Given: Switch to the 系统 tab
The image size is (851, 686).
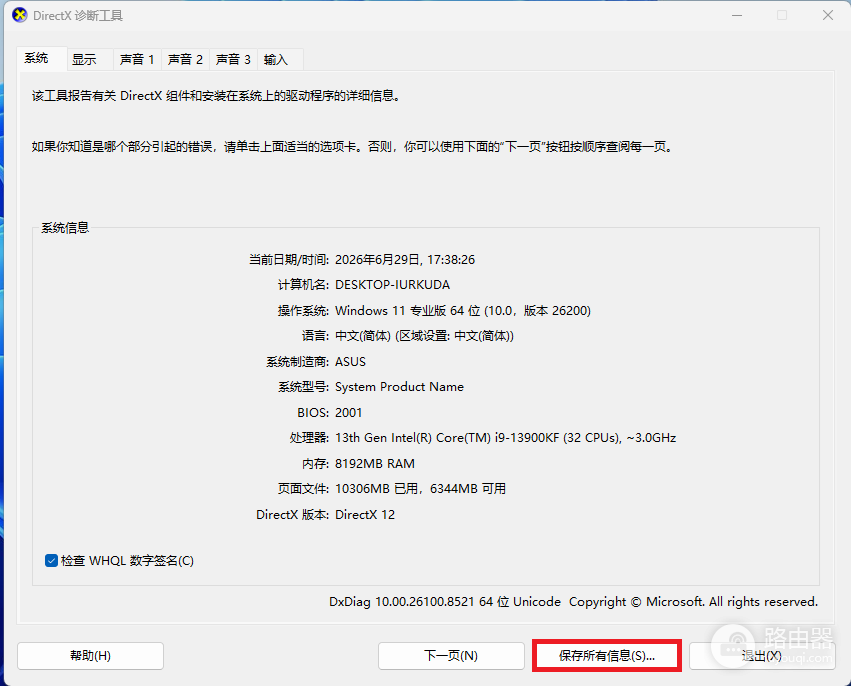Looking at the screenshot, I should click(x=42, y=59).
